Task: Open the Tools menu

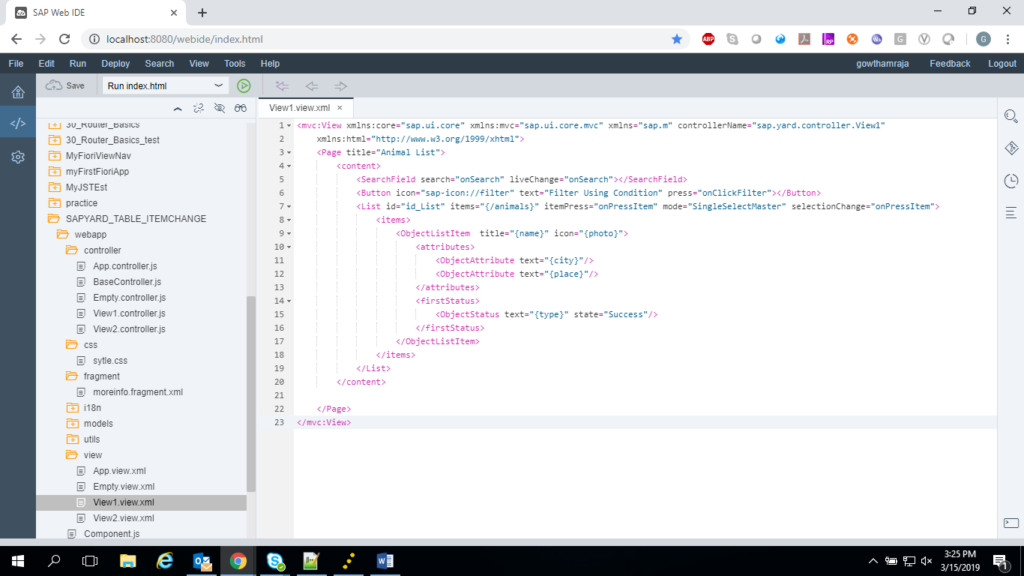Action: [234, 63]
